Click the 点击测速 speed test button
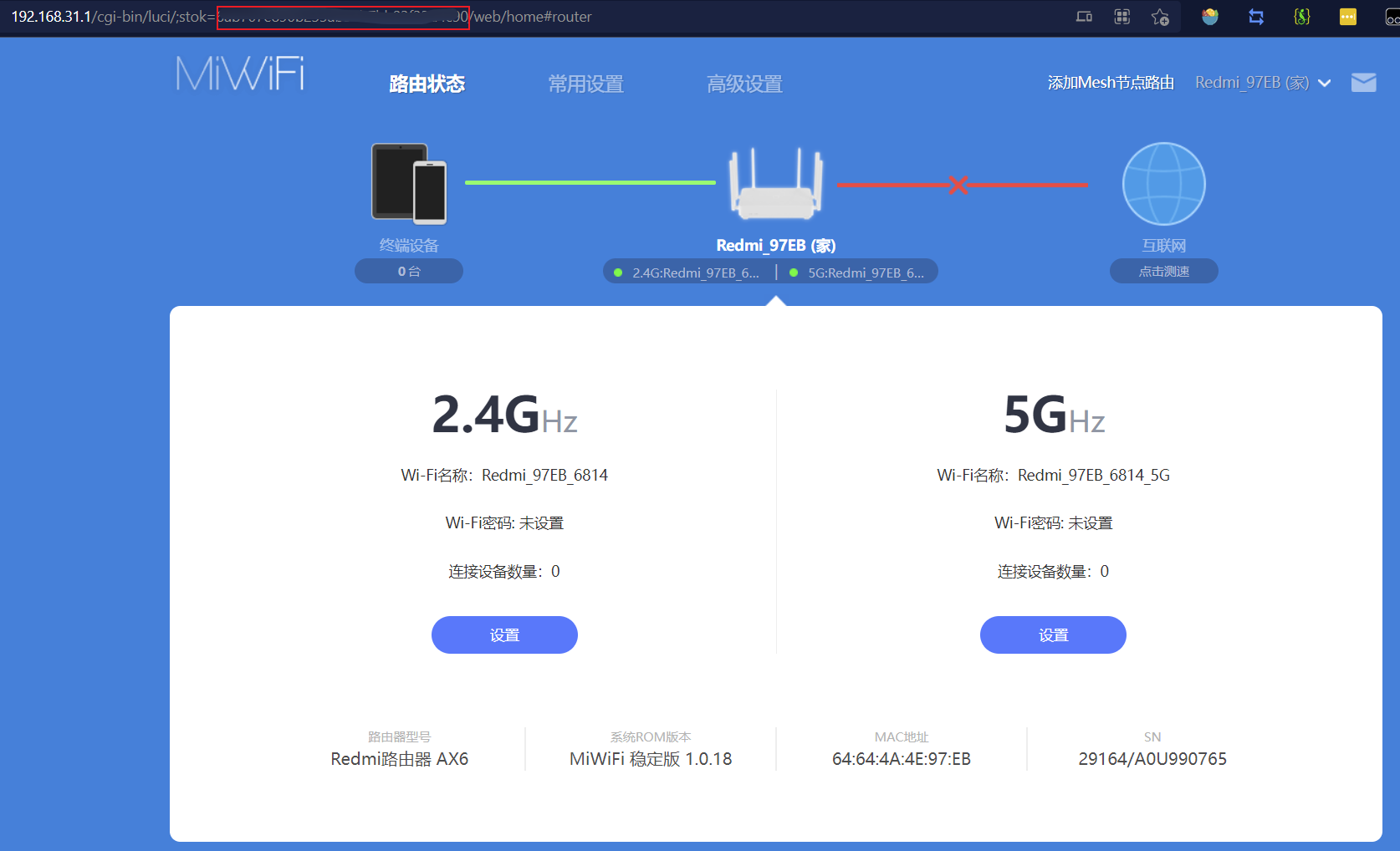The width and height of the screenshot is (1400, 851). pyautogui.click(x=1163, y=272)
